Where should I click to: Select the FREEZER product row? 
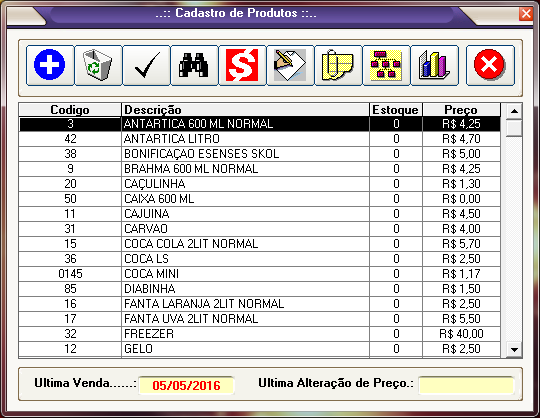pyautogui.click(x=260, y=334)
